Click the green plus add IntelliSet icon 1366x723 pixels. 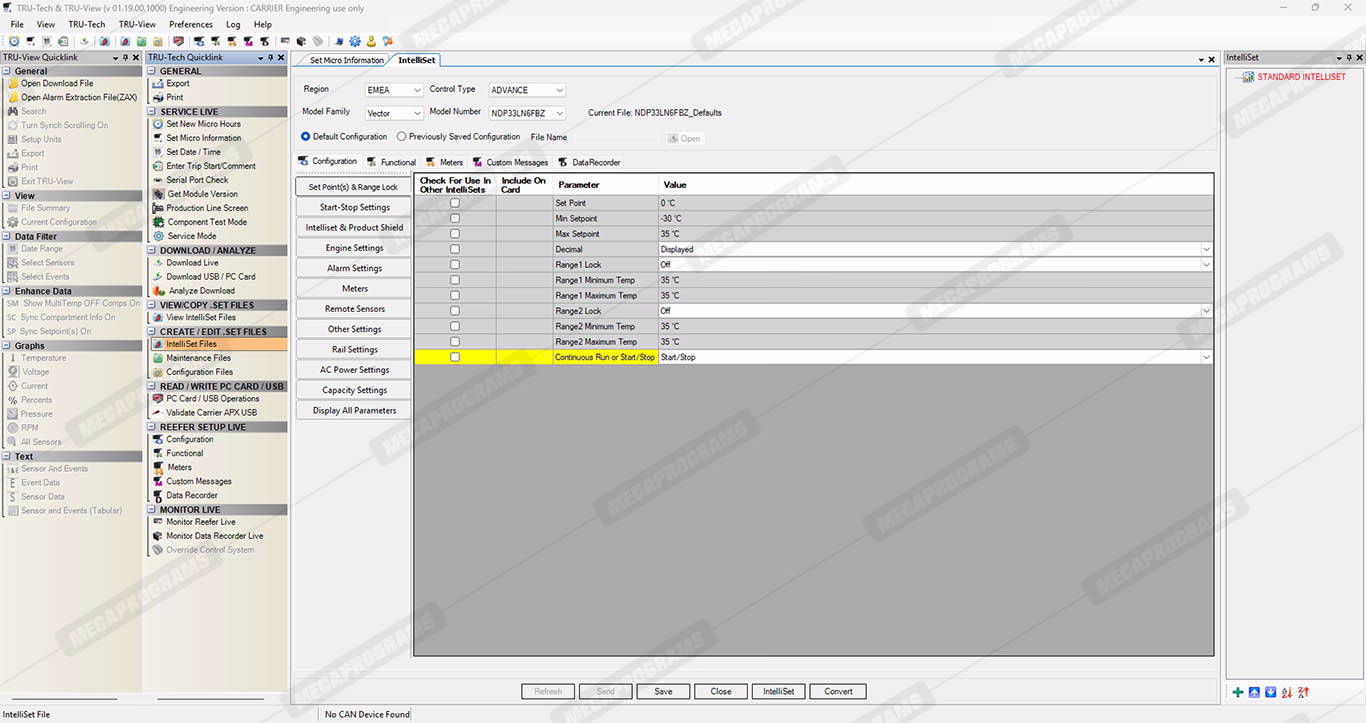point(1238,692)
